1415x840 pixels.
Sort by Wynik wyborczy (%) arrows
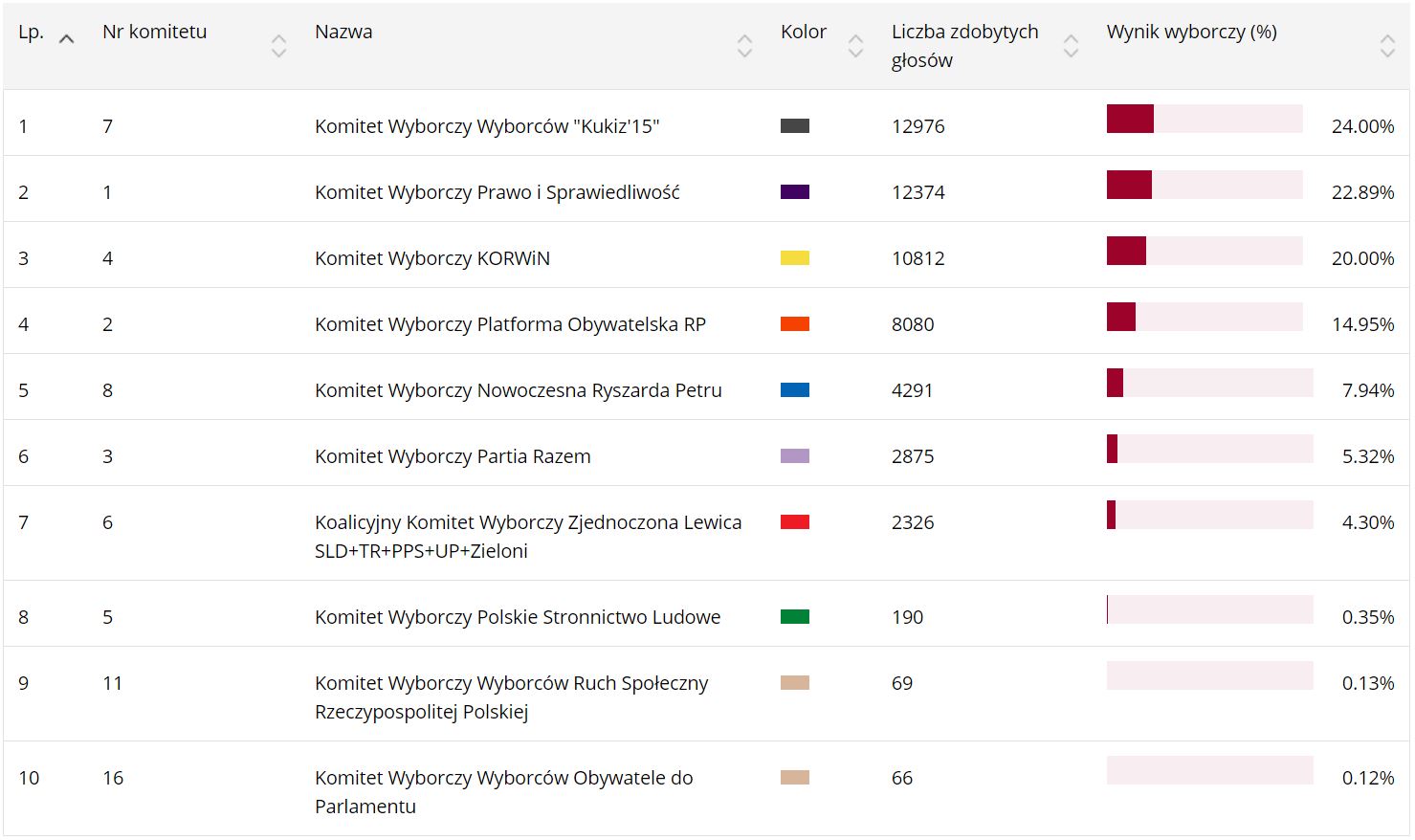[x=1387, y=45]
